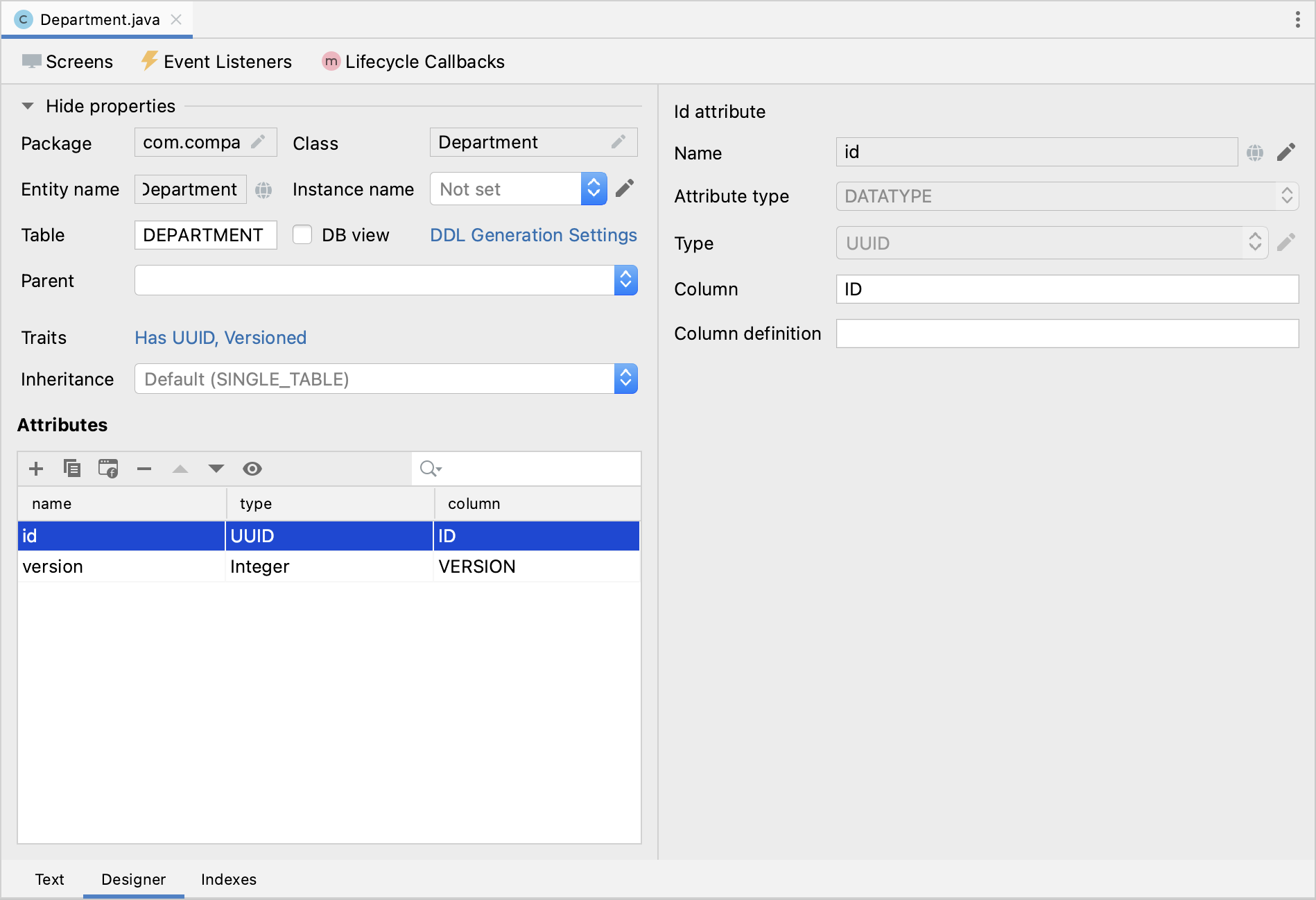Click the pencil icon beside Instance name
The image size is (1316, 900).
coord(625,189)
